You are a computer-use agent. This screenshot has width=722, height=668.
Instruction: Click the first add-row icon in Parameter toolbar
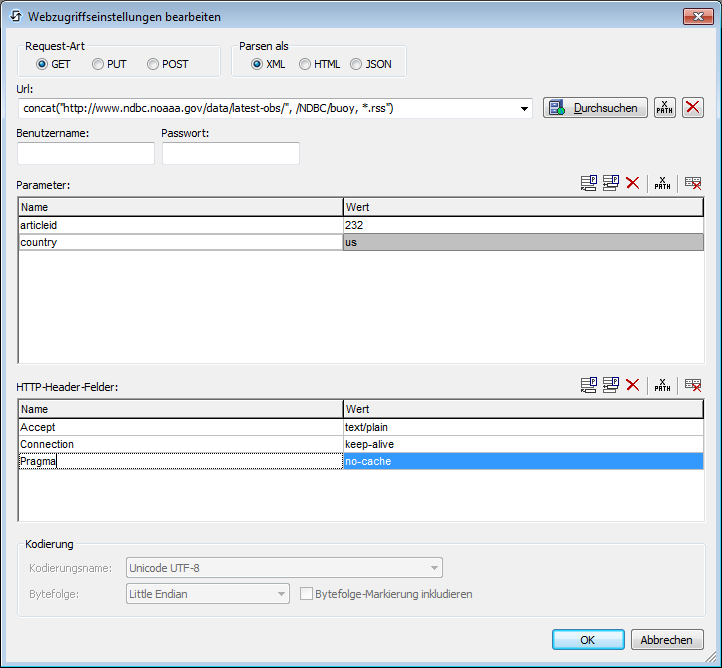[589, 183]
